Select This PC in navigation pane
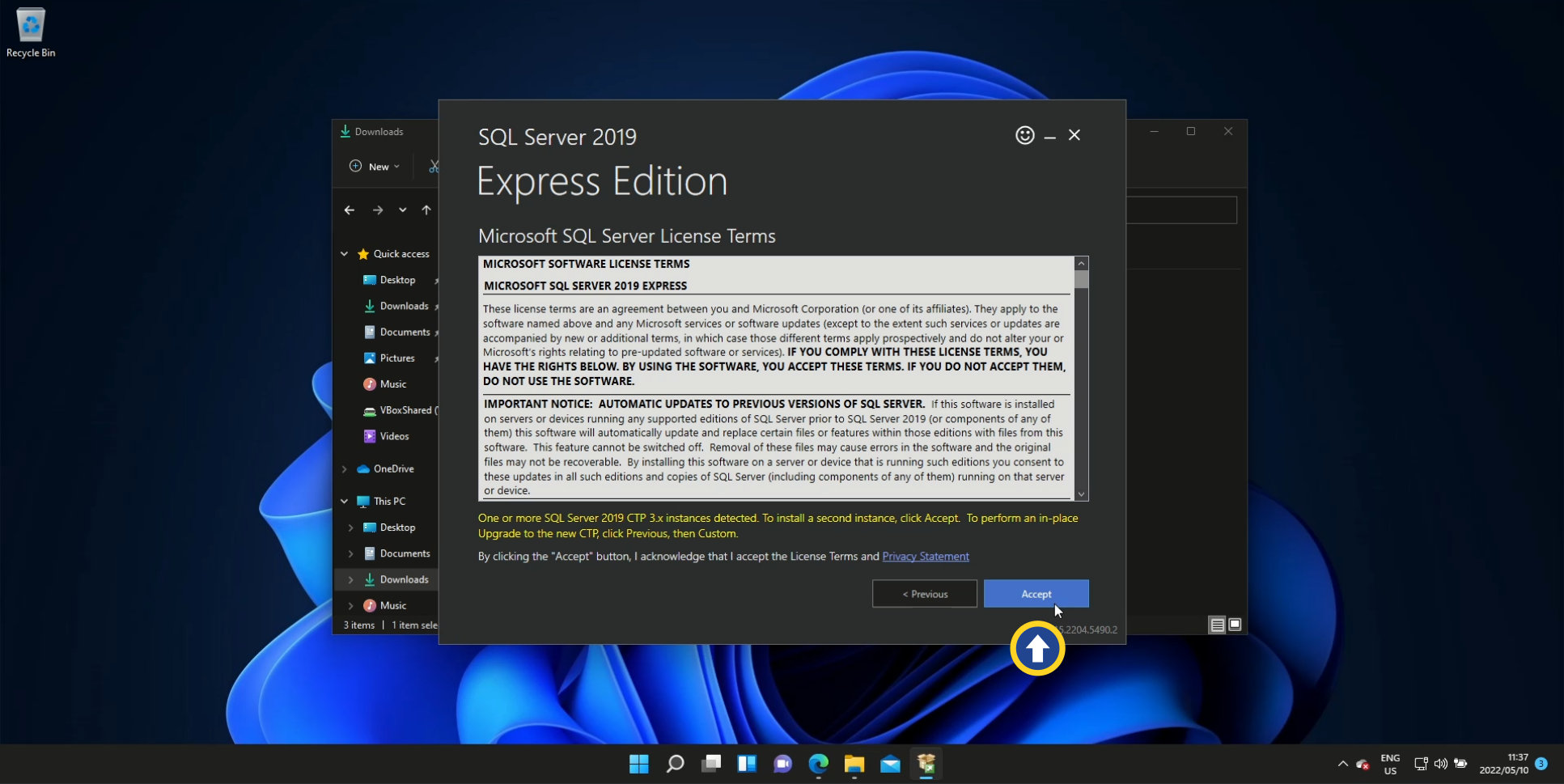Viewport: 1564px width, 784px height. coord(389,501)
